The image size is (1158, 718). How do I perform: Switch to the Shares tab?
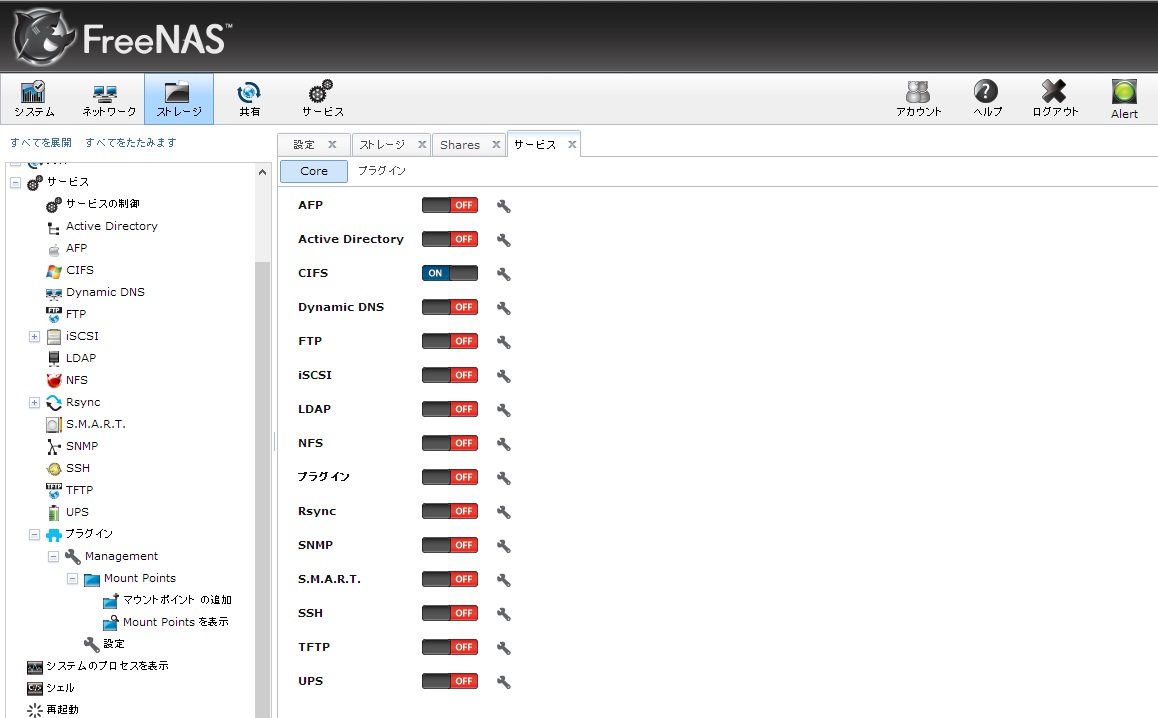tap(459, 145)
